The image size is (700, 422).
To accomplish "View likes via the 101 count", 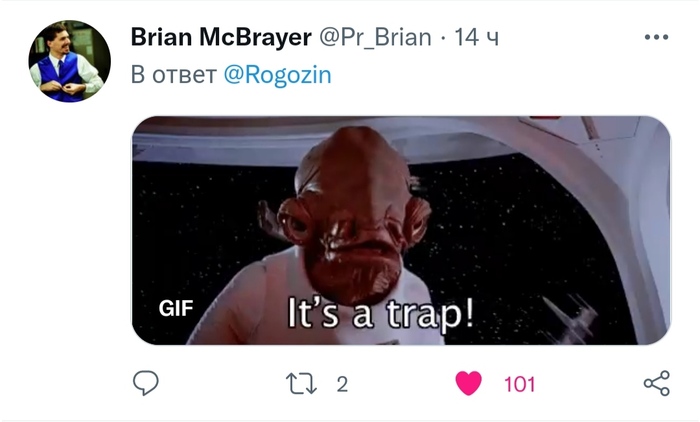I will [519, 384].
